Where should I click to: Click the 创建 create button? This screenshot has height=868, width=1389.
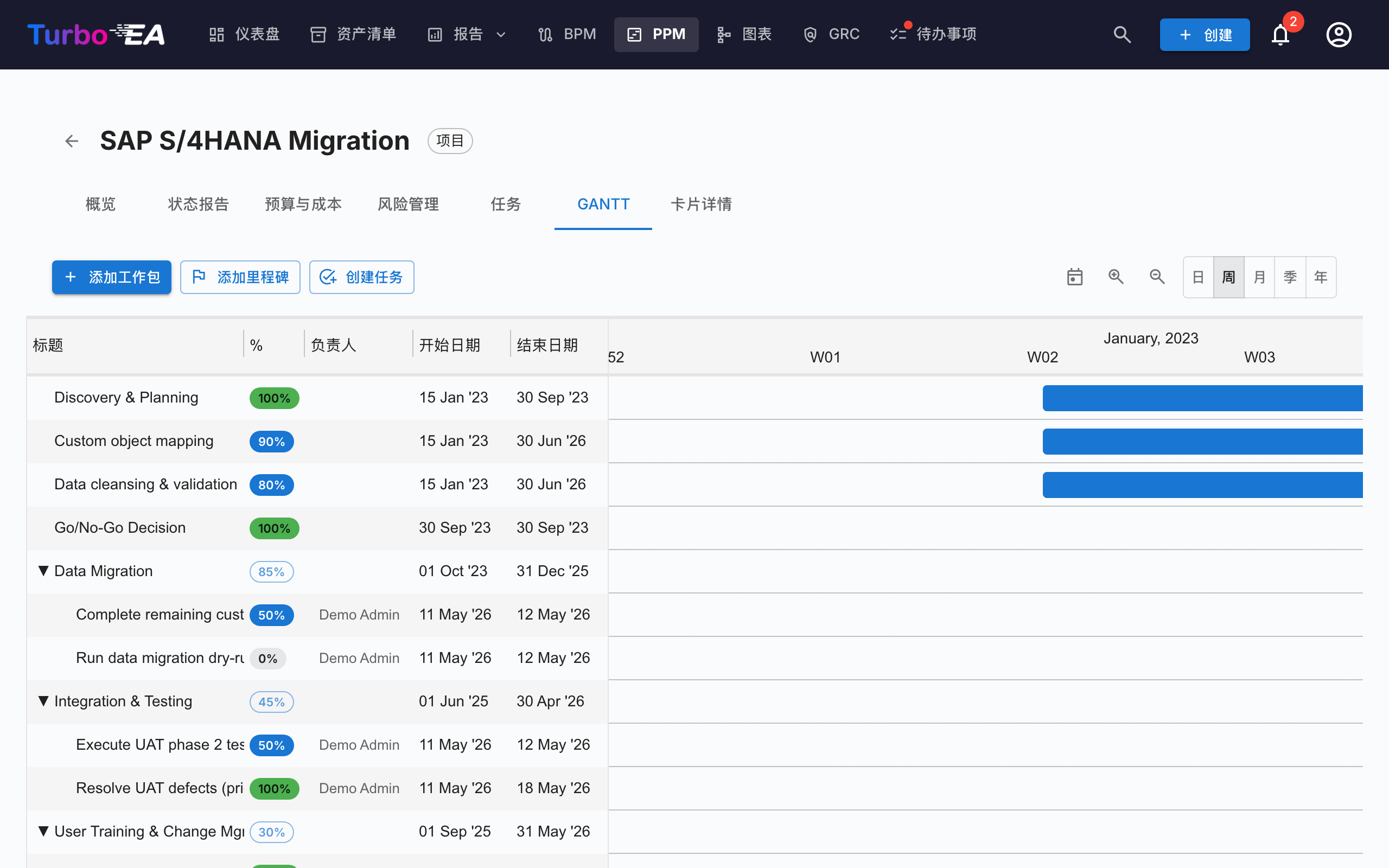tap(1205, 34)
